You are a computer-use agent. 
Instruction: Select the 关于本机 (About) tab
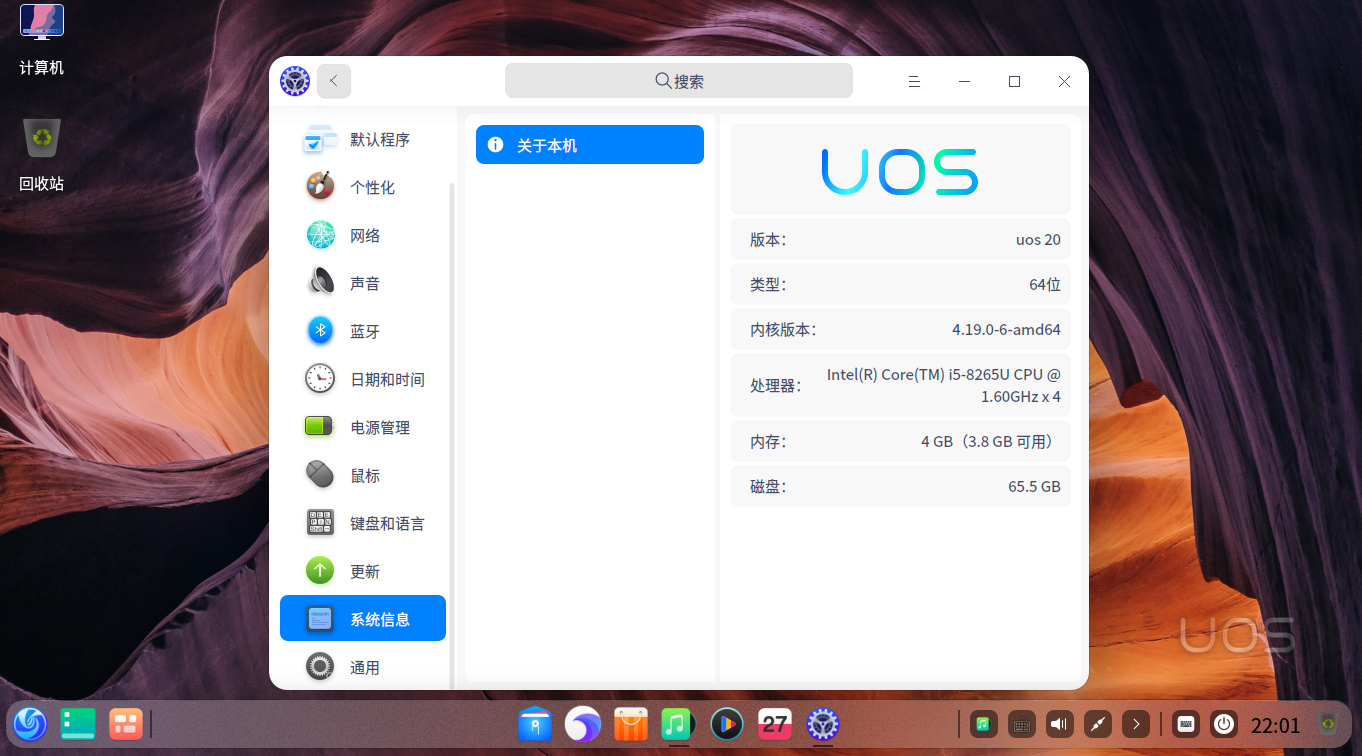coord(589,144)
